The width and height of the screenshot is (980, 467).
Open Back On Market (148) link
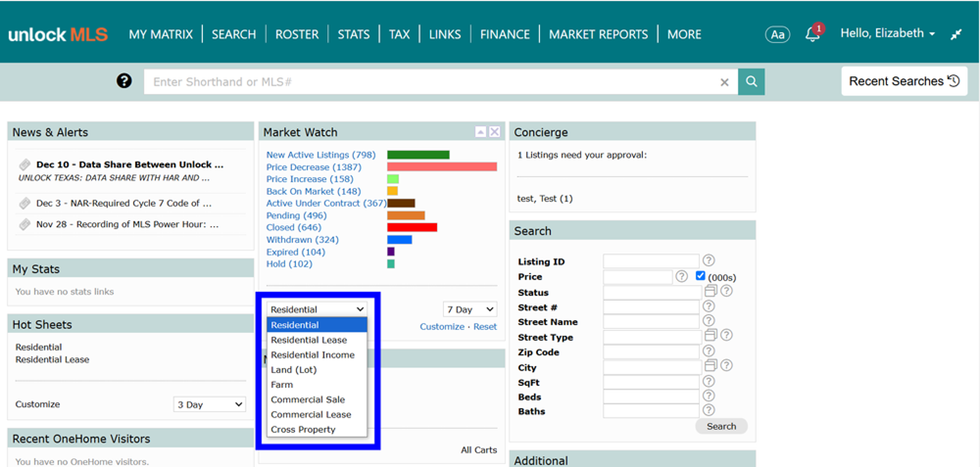click(313, 191)
